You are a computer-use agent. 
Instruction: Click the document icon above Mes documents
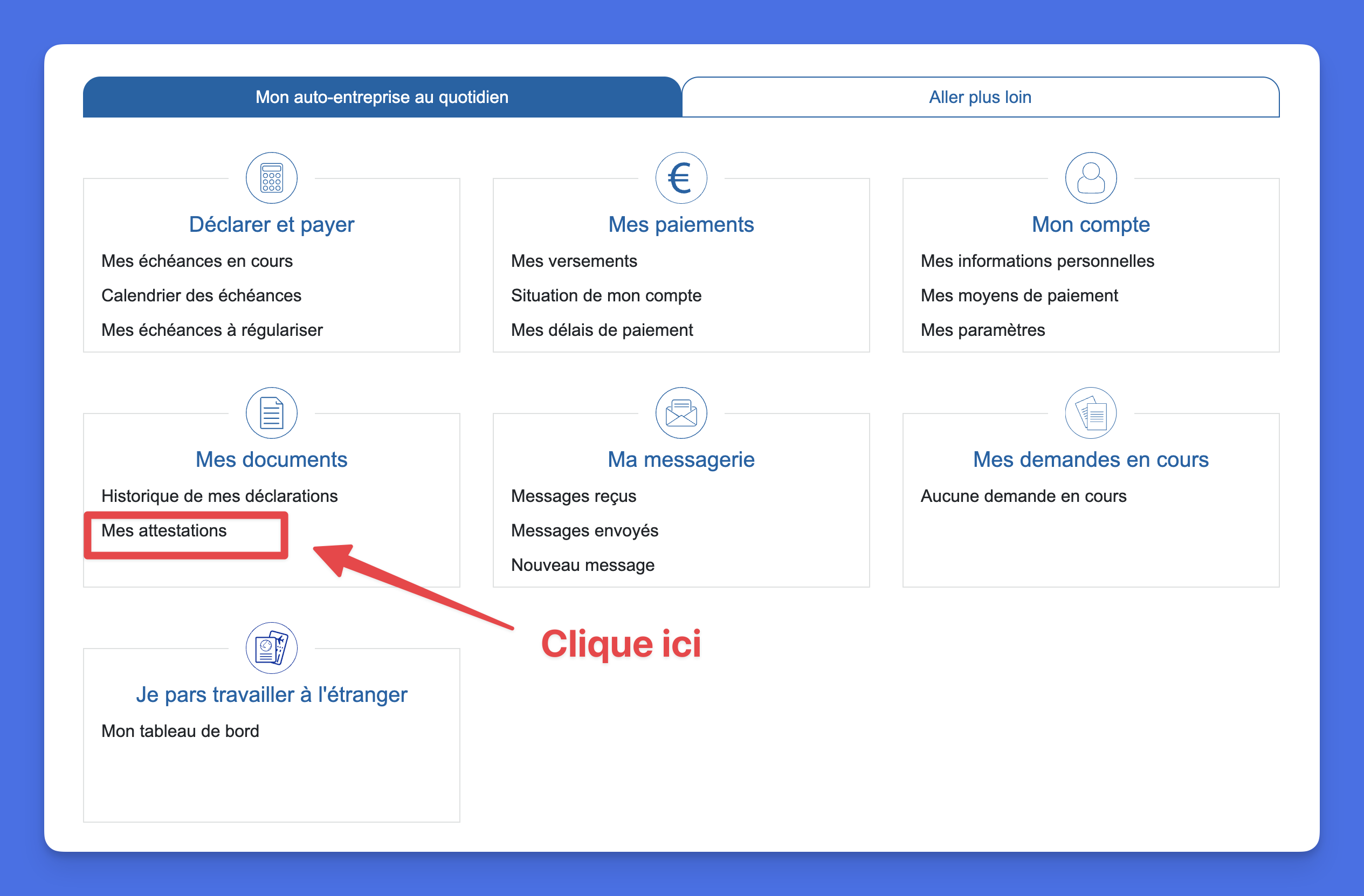pos(271,413)
